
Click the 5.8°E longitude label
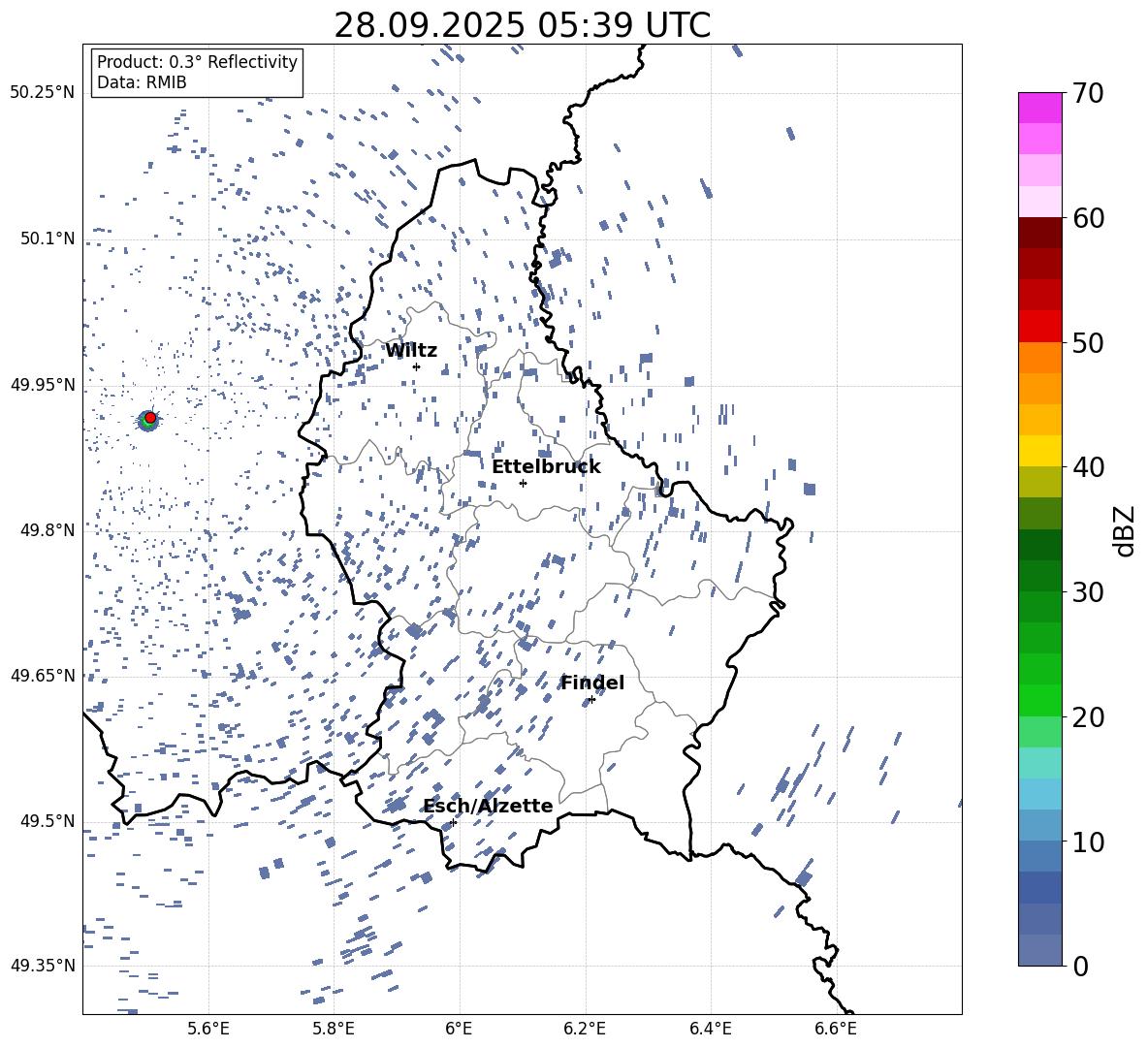click(x=334, y=1029)
